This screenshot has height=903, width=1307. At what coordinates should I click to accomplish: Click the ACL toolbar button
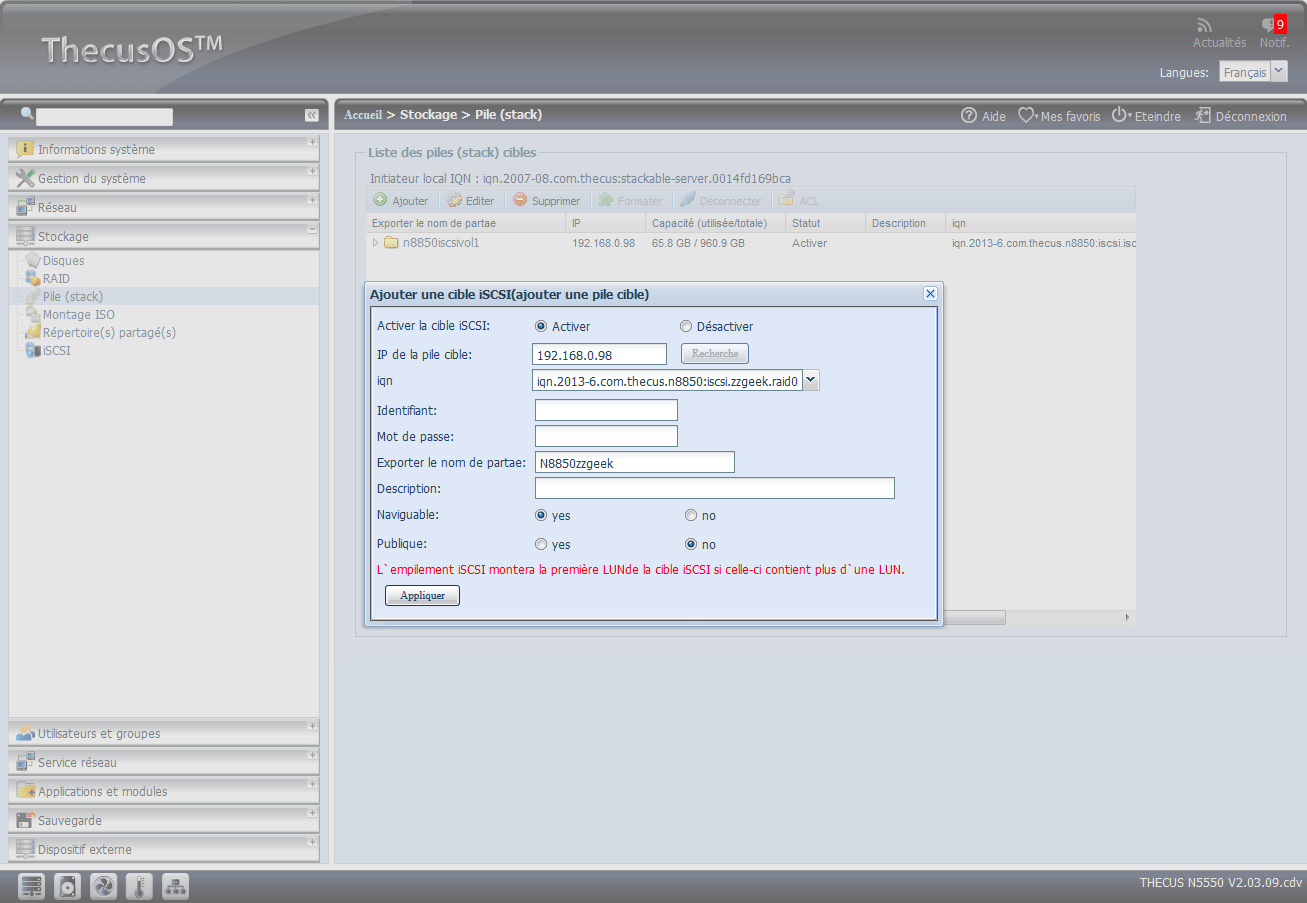click(x=799, y=200)
